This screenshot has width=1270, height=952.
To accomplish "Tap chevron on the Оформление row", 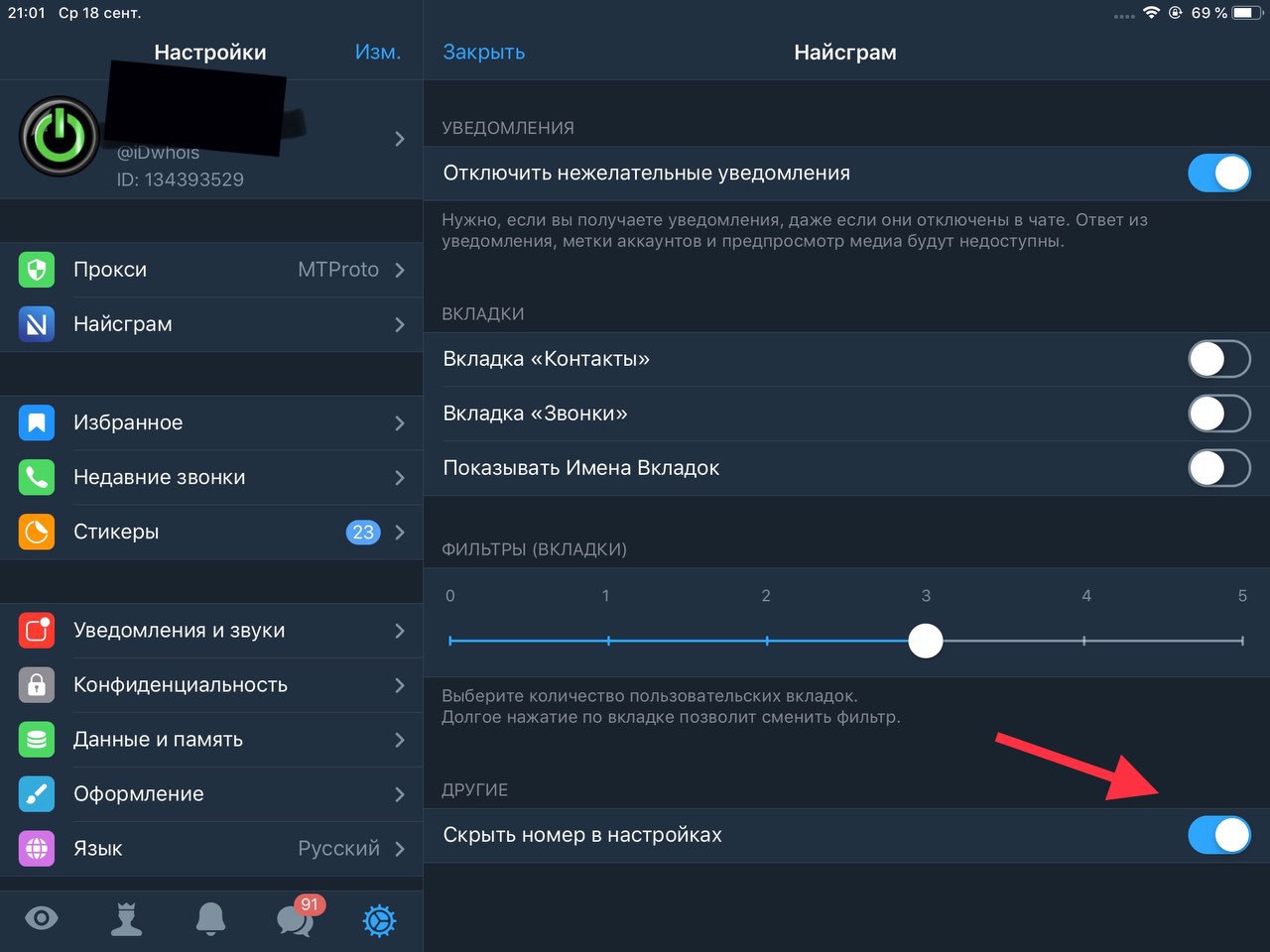I will (x=400, y=794).
